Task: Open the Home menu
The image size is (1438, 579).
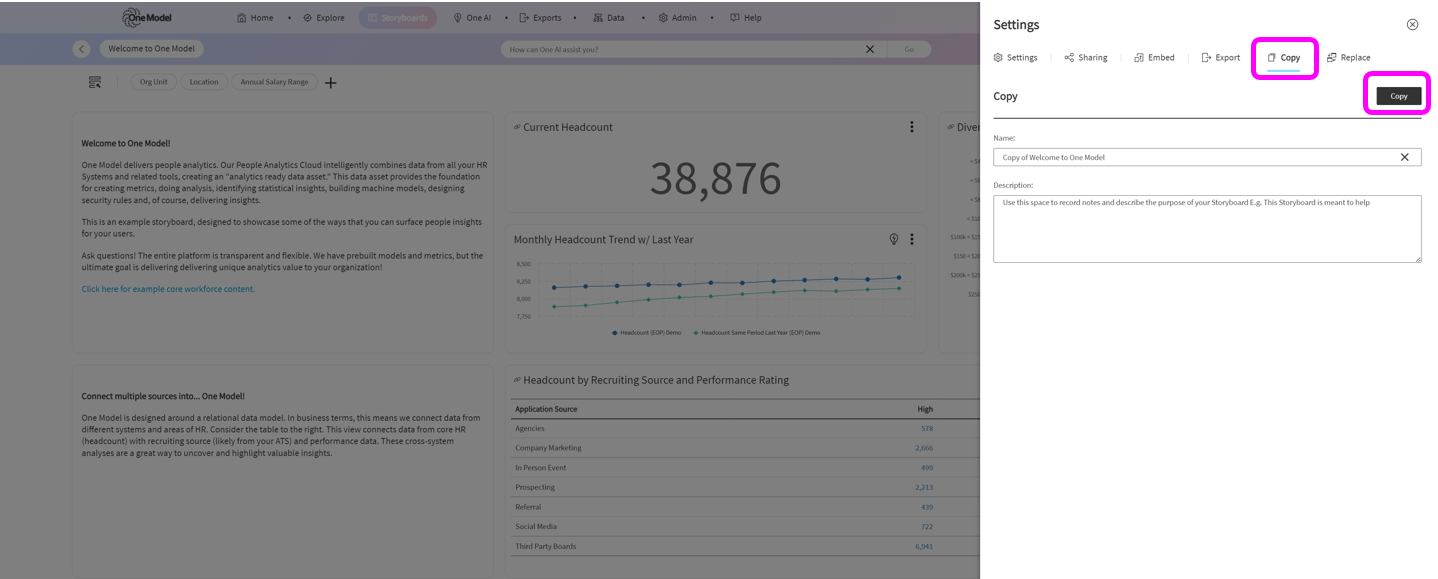Action: pyautogui.click(x=255, y=18)
